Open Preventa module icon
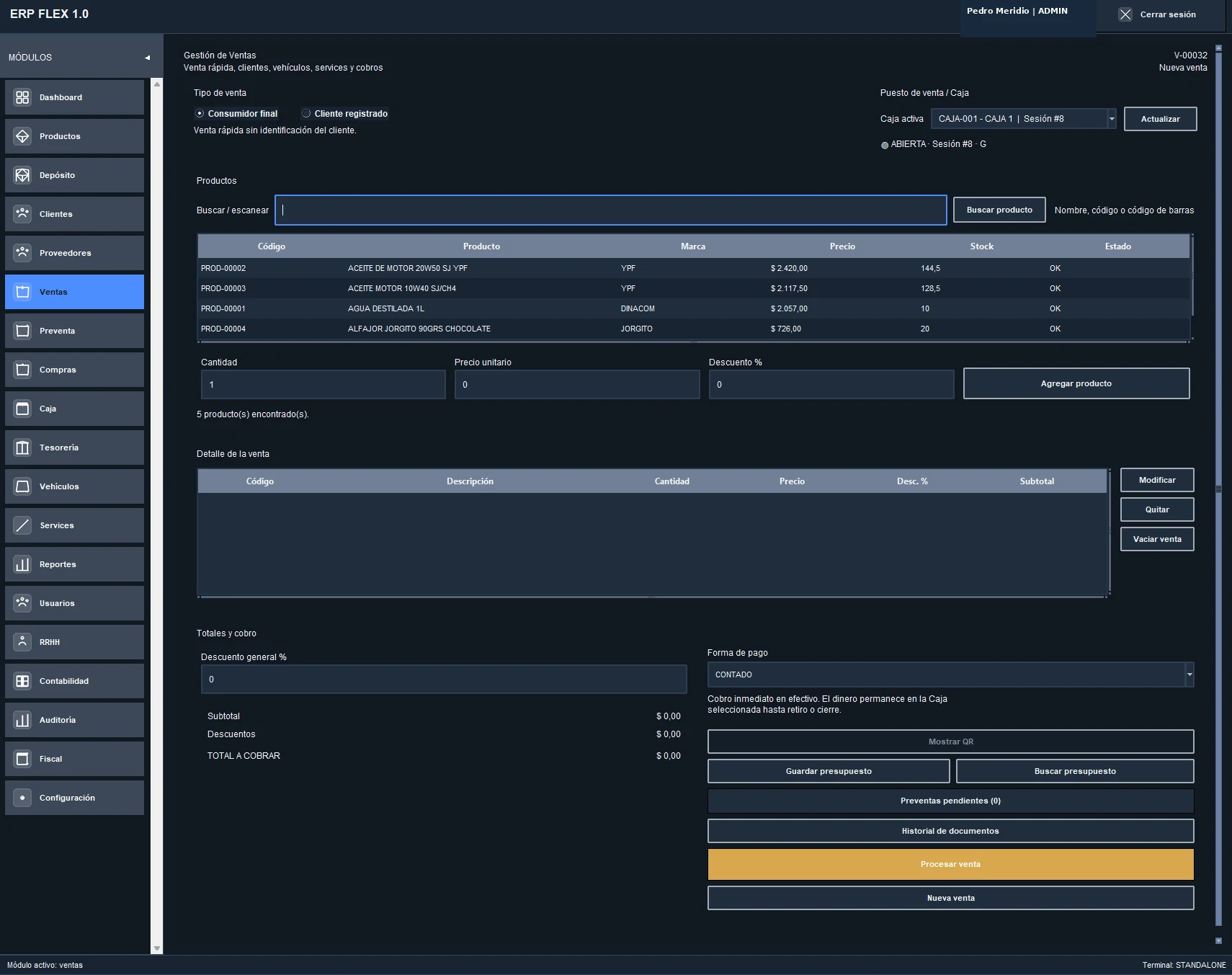The height and width of the screenshot is (975, 1232). tap(22, 331)
